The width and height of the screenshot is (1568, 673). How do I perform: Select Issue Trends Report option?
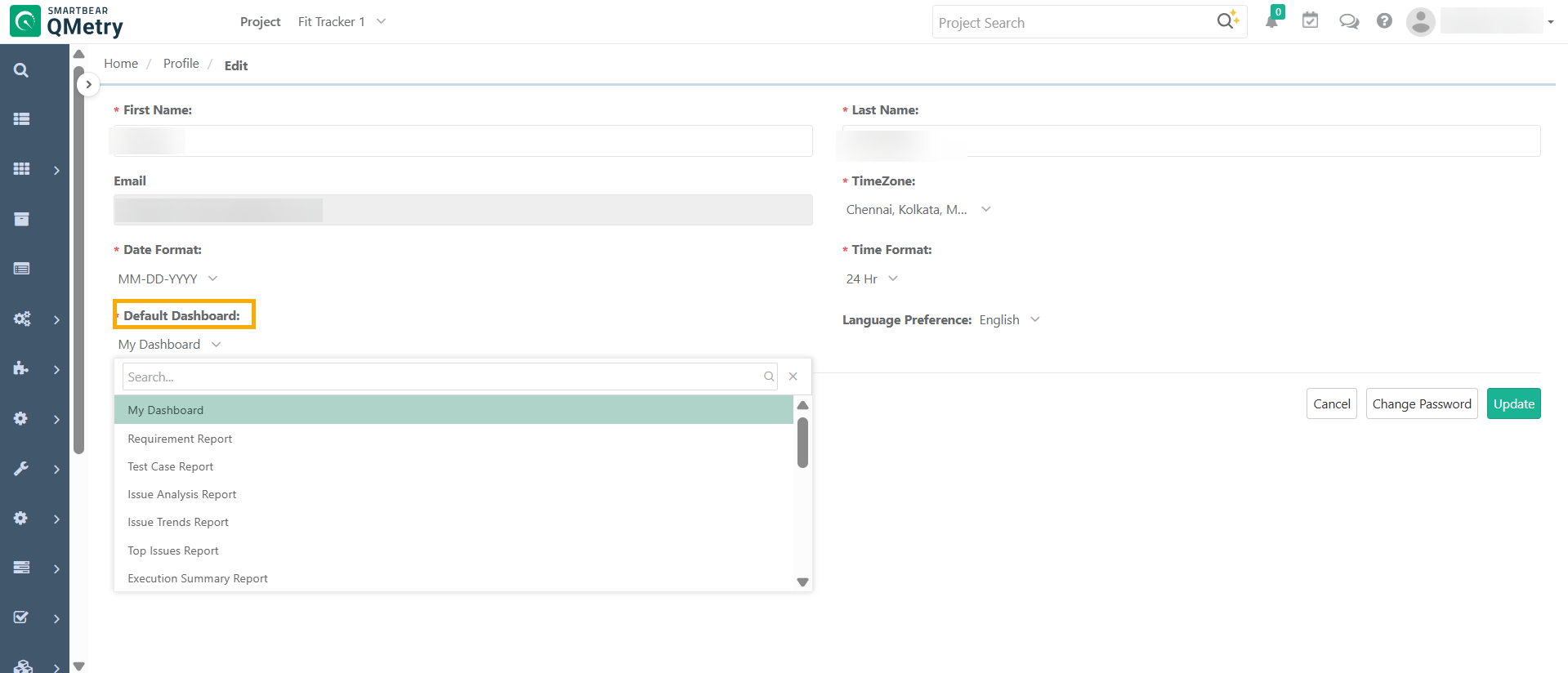(x=453, y=522)
